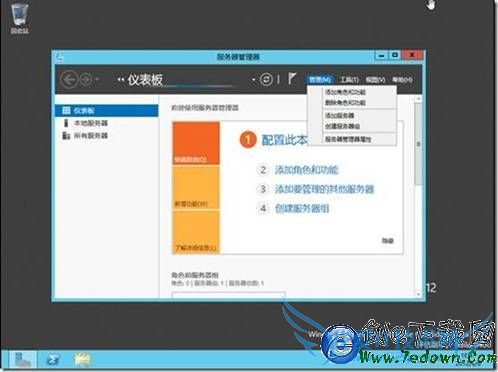Open the Recycle Bin desktop icon
This screenshot has width=498, height=372.
click(19, 18)
